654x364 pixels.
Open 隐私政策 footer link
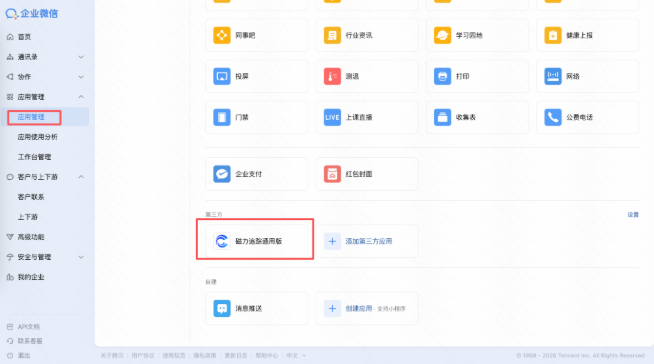pos(205,356)
